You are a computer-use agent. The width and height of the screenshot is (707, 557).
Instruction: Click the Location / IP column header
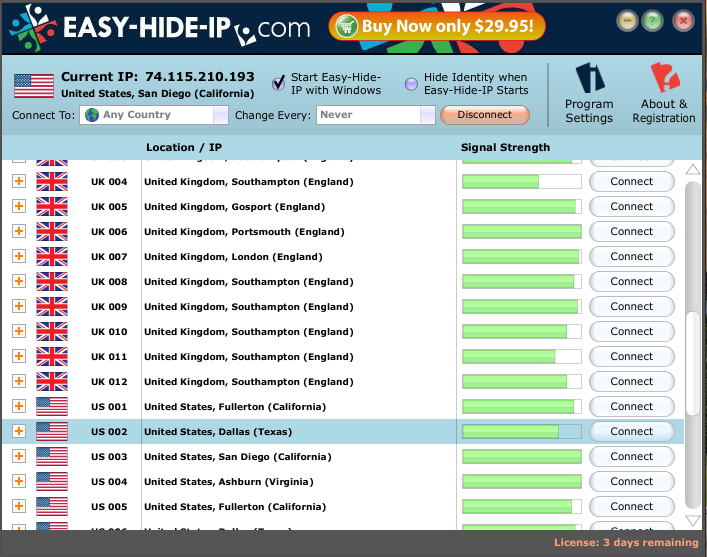(x=184, y=147)
